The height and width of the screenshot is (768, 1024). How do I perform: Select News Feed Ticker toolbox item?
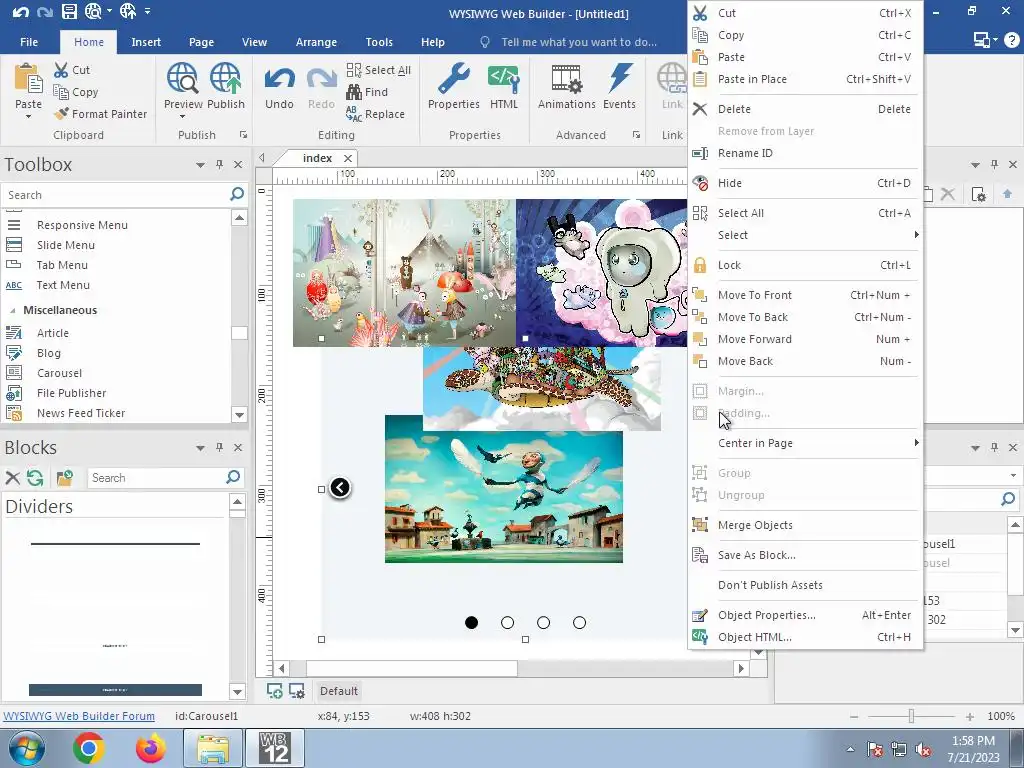click(x=81, y=413)
